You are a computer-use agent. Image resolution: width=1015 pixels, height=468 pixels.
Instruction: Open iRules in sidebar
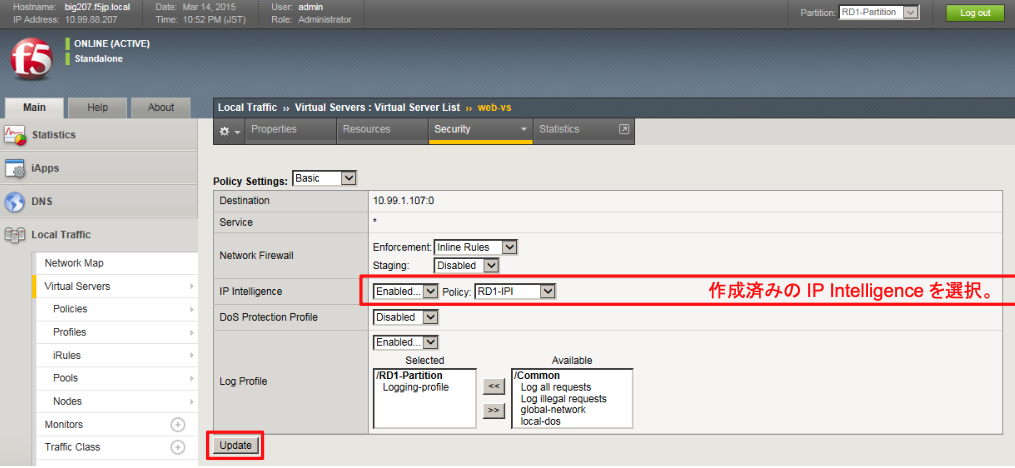[67, 356]
